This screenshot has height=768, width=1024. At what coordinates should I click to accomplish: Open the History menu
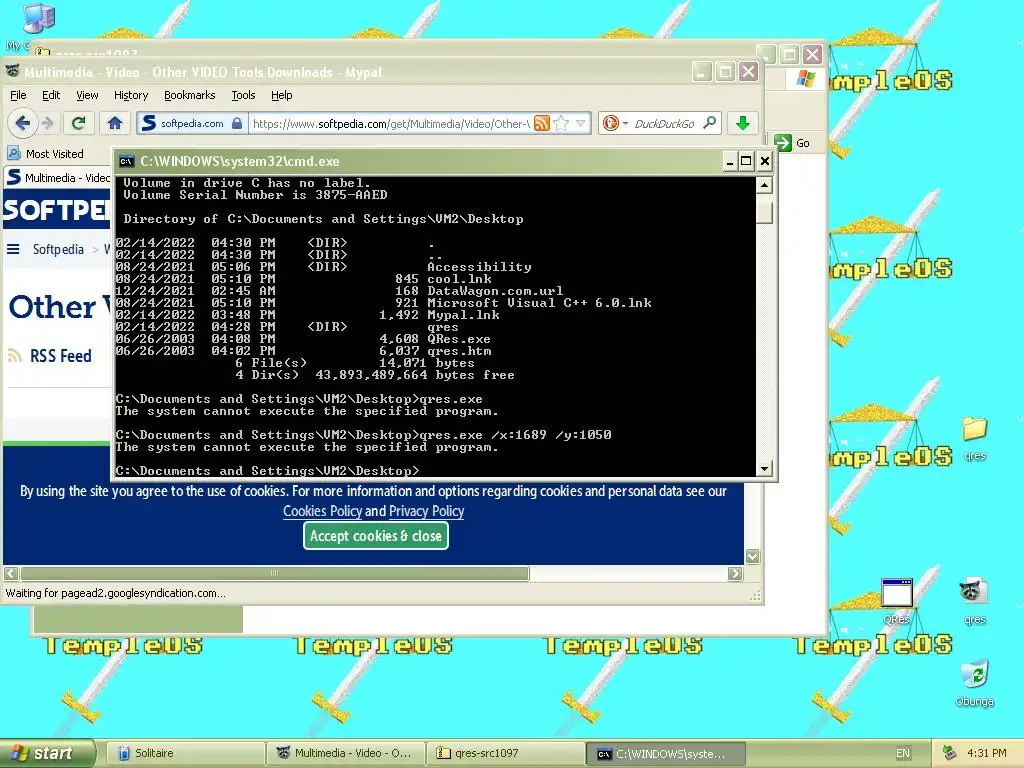(x=131, y=95)
